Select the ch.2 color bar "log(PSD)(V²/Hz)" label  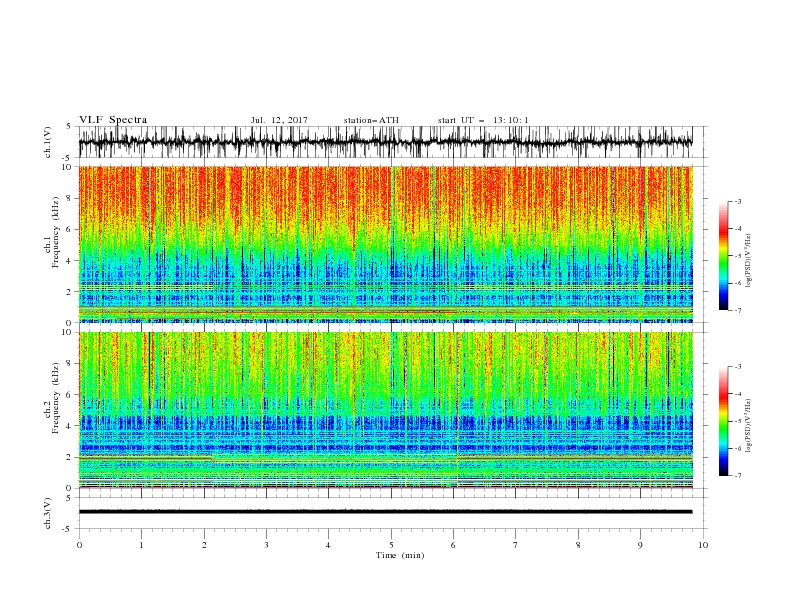[748, 427]
